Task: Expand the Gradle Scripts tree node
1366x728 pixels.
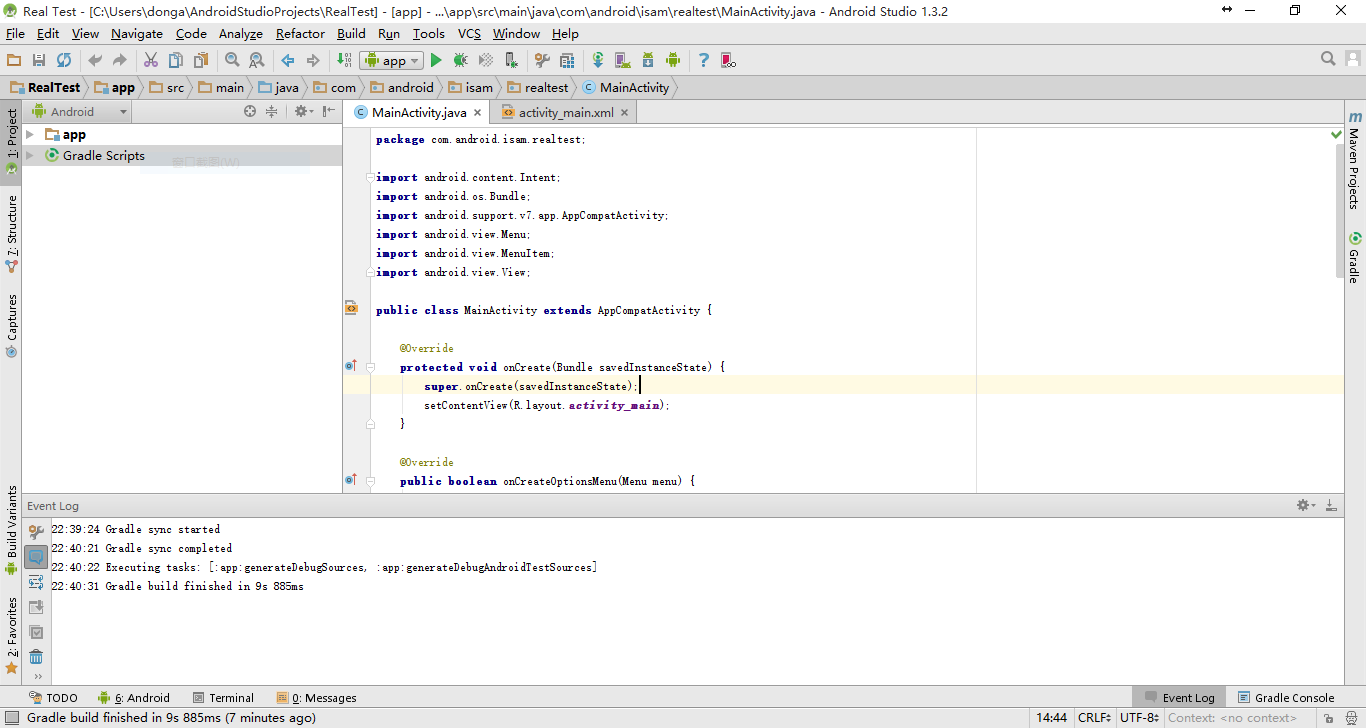Action: tap(30, 156)
